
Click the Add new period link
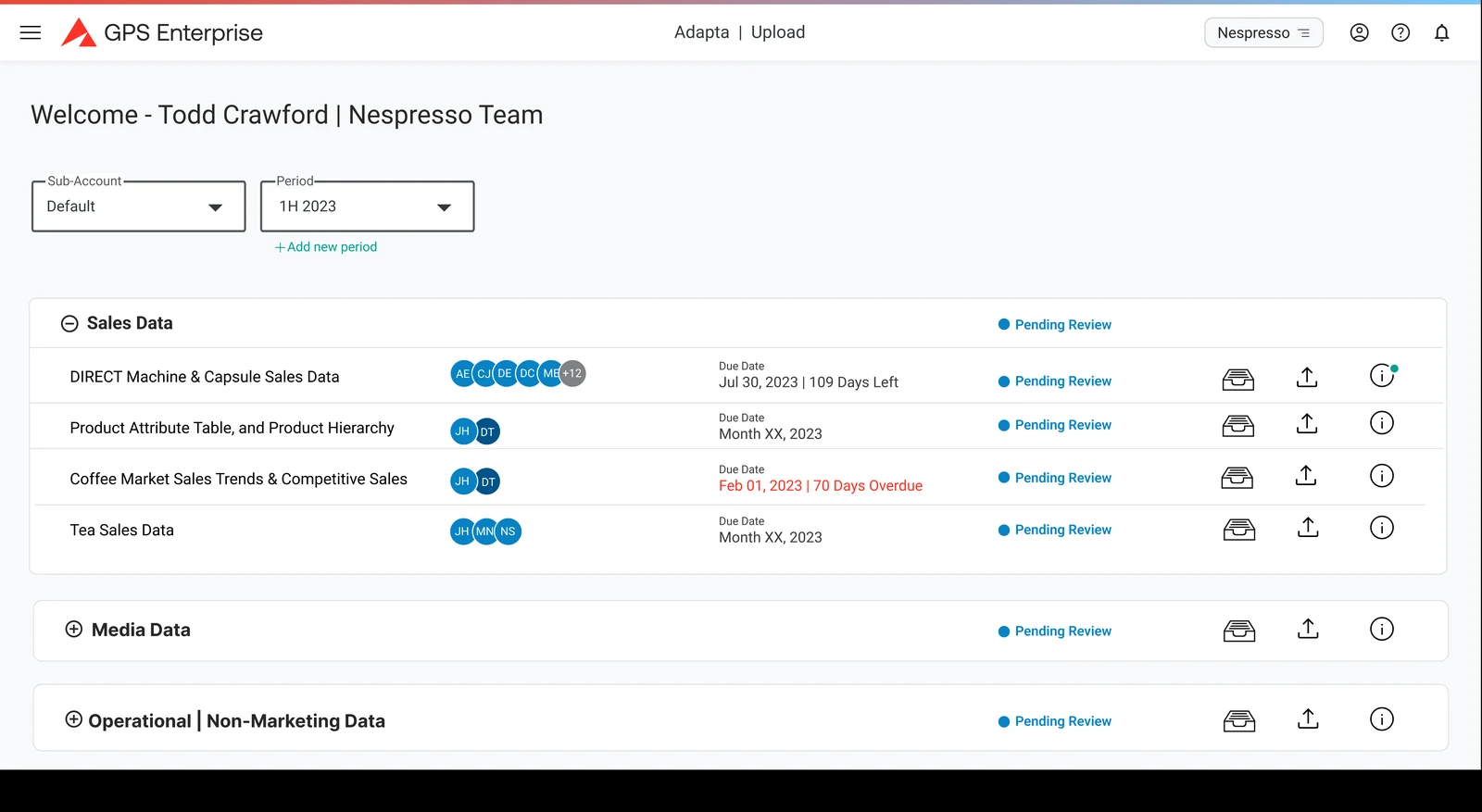pos(326,247)
